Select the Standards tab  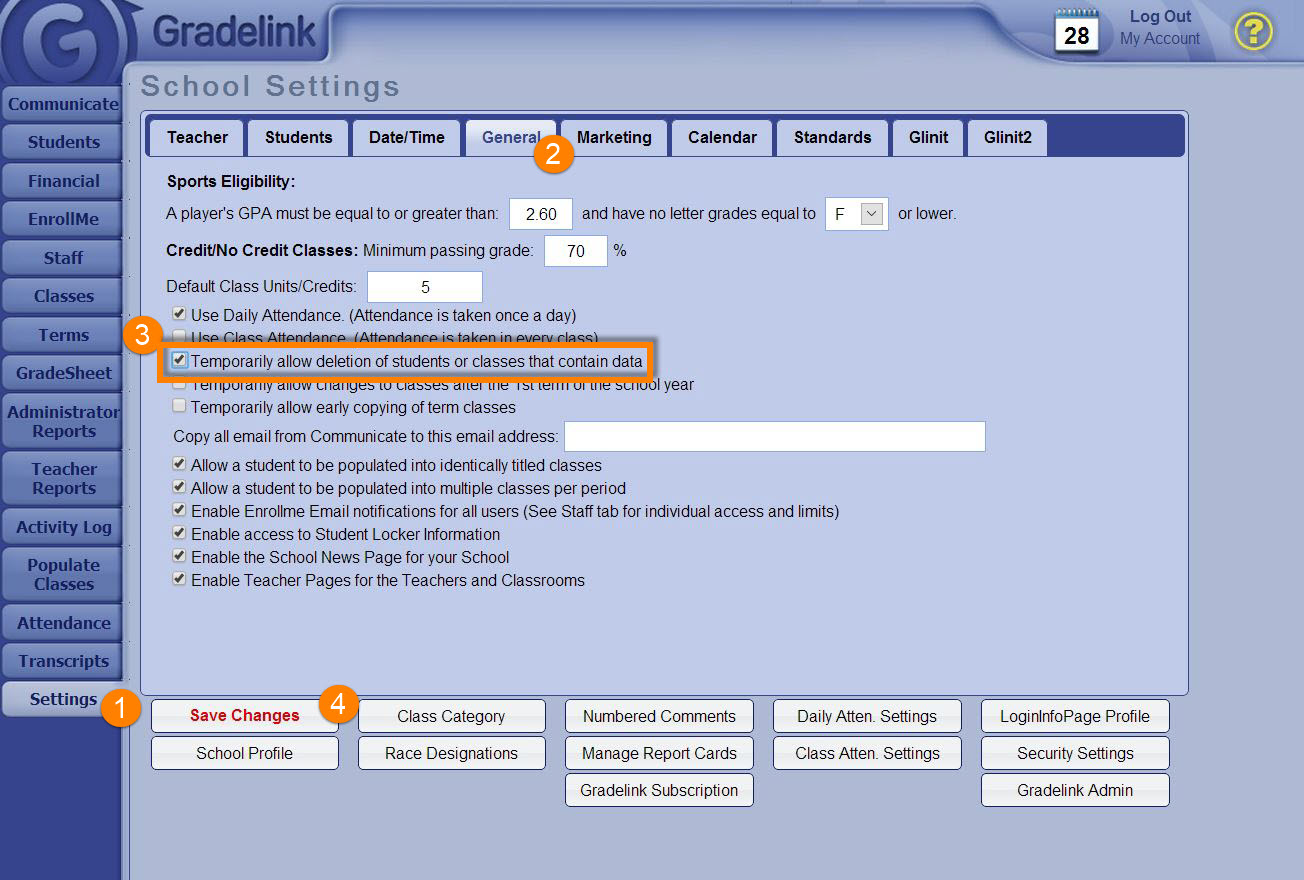pyautogui.click(x=832, y=138)
